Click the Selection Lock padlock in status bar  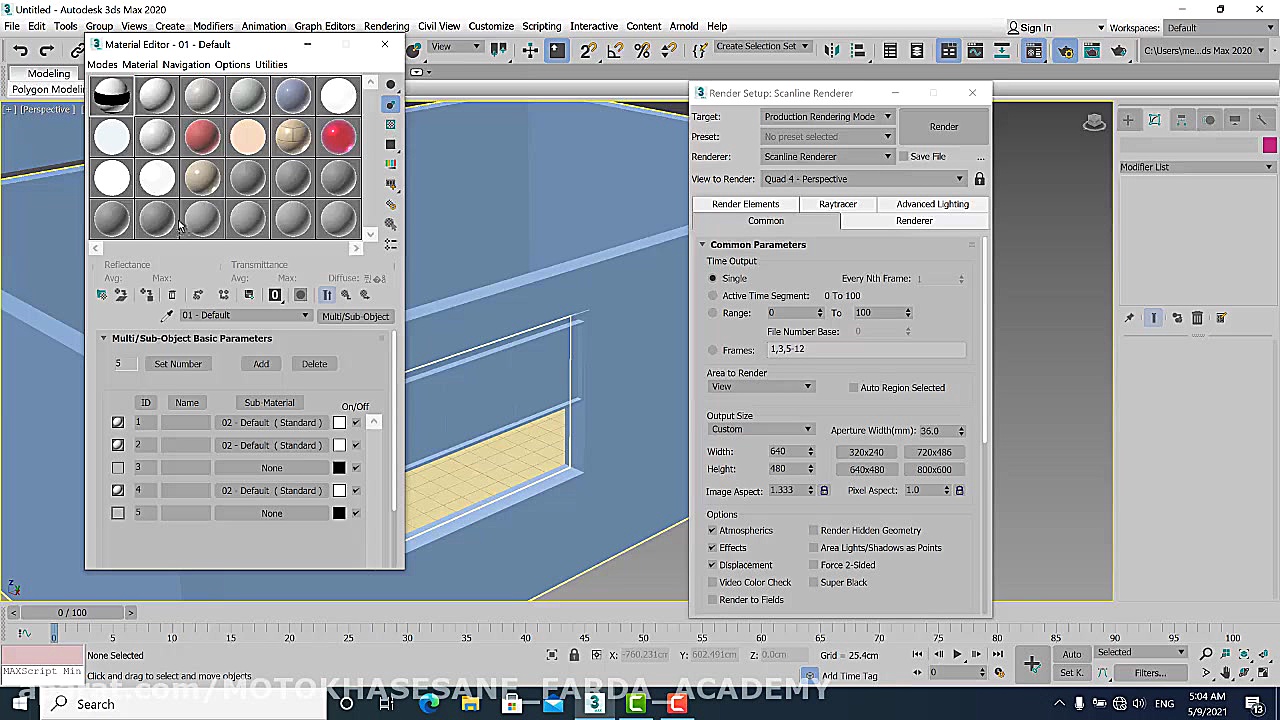point(574,655)
